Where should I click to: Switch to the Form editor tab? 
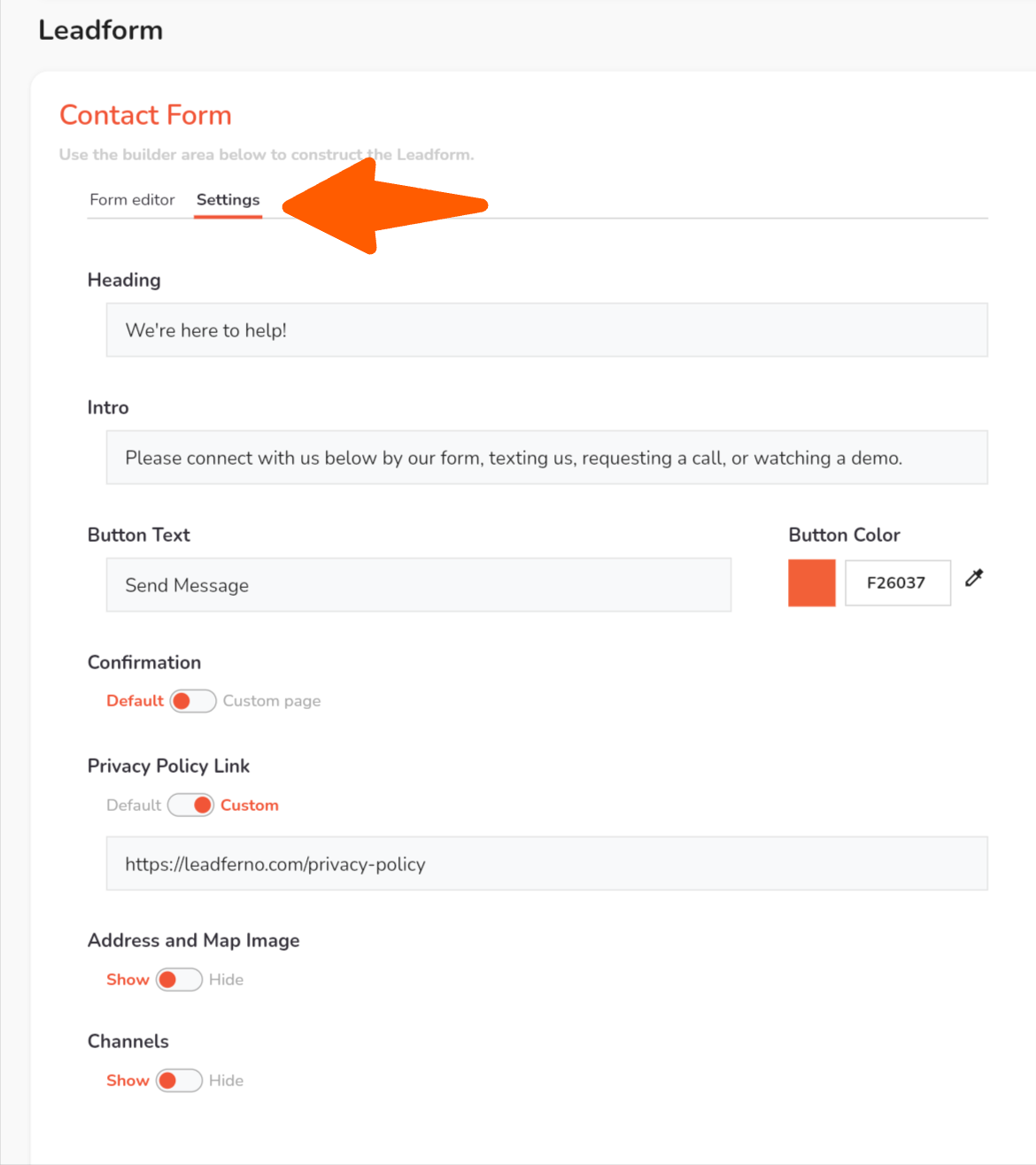click(132, 200)
